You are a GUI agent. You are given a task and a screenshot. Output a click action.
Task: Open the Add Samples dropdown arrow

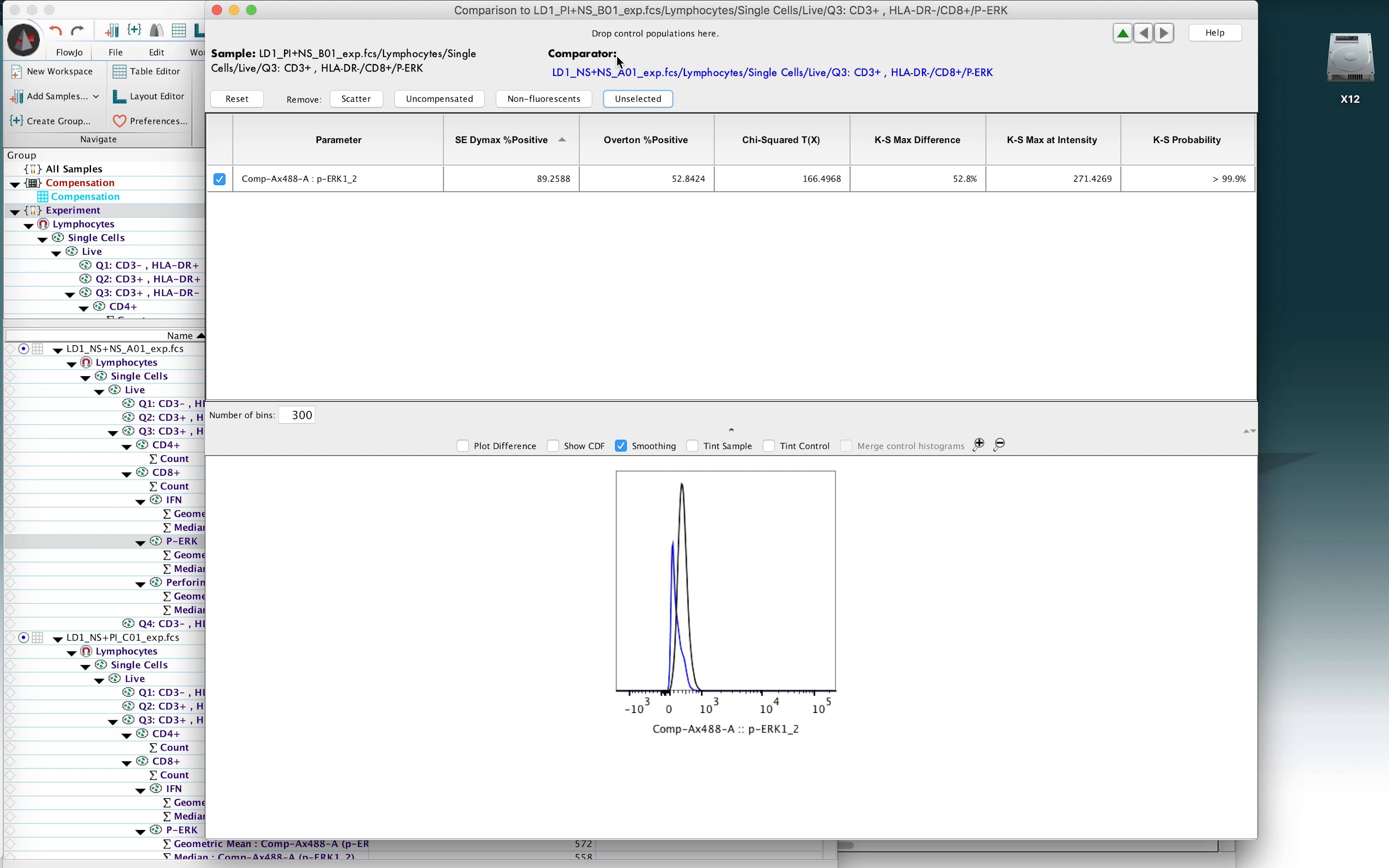tap(96, 96)
